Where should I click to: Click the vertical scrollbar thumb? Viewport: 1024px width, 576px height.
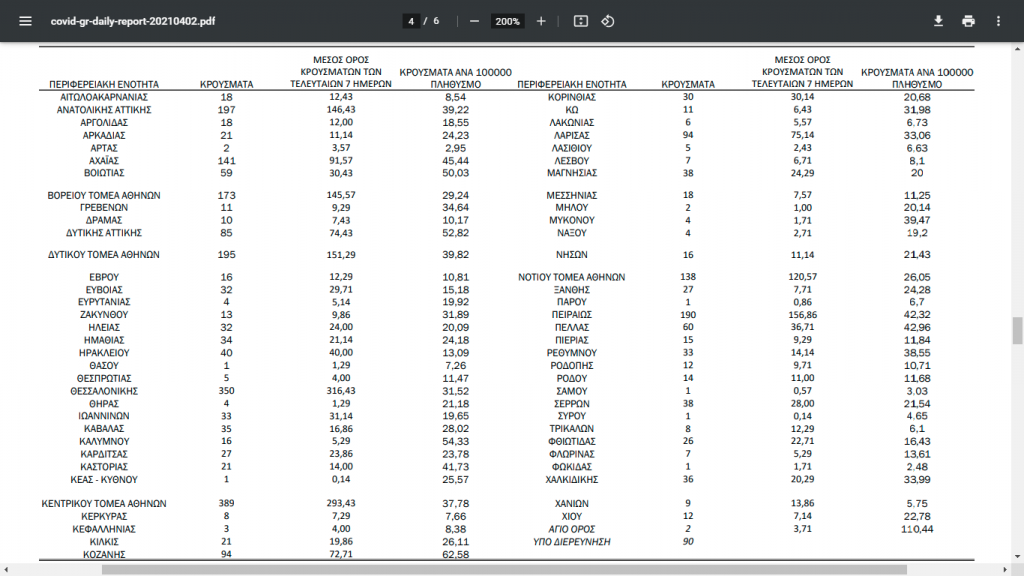point(1017,330)
